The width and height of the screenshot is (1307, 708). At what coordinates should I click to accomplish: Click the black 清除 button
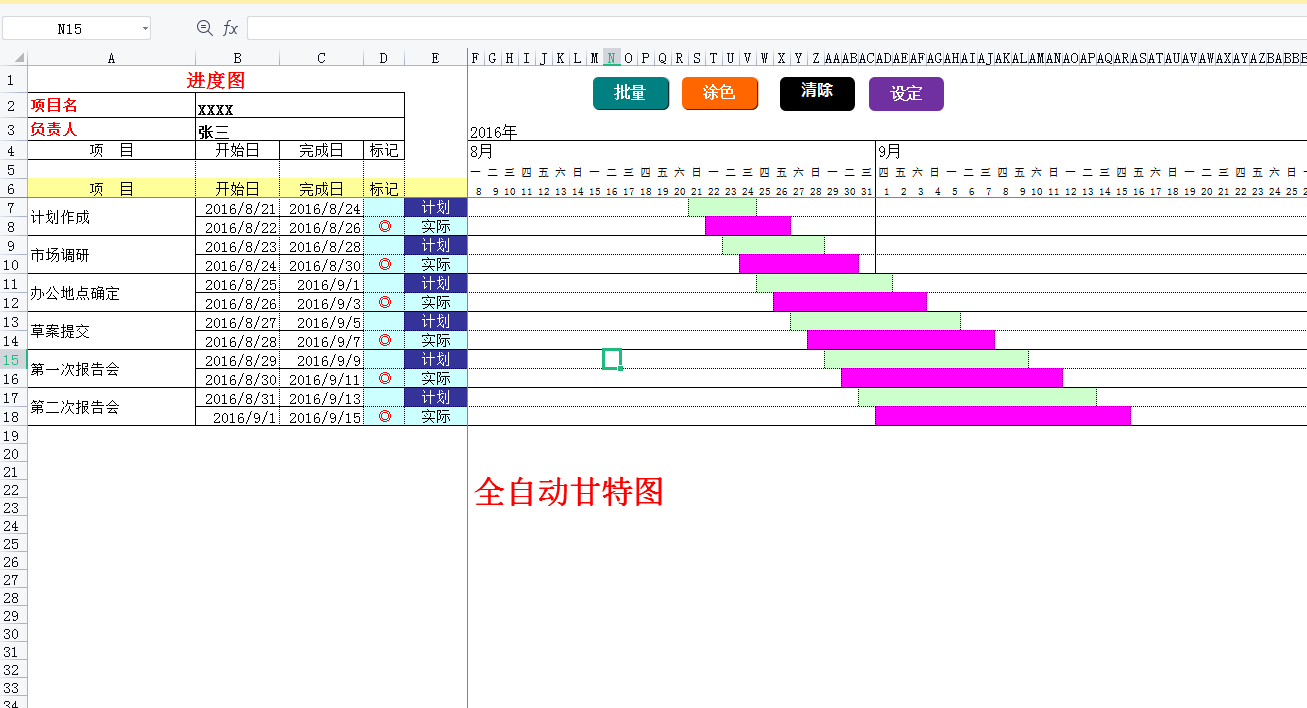817,93
